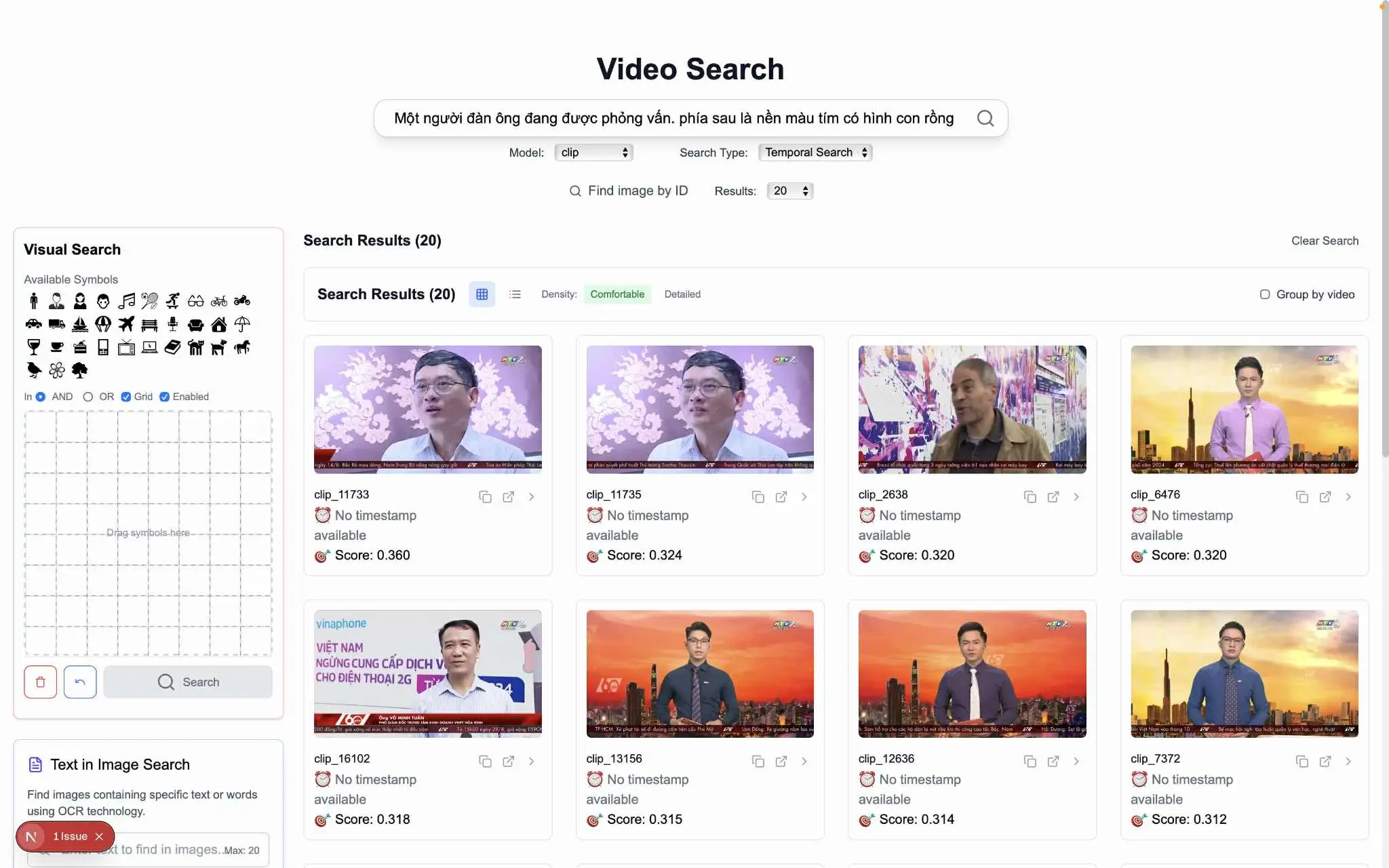Select the musical notes symbol in Visual Search
This screenshot has height=868, width=1389.
[126, 300]
